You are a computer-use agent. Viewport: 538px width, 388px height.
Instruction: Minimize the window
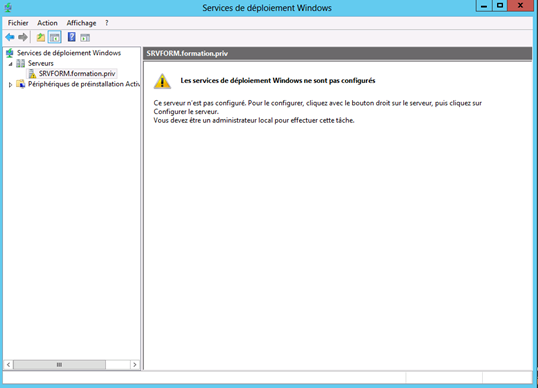(x=484, y=6)
